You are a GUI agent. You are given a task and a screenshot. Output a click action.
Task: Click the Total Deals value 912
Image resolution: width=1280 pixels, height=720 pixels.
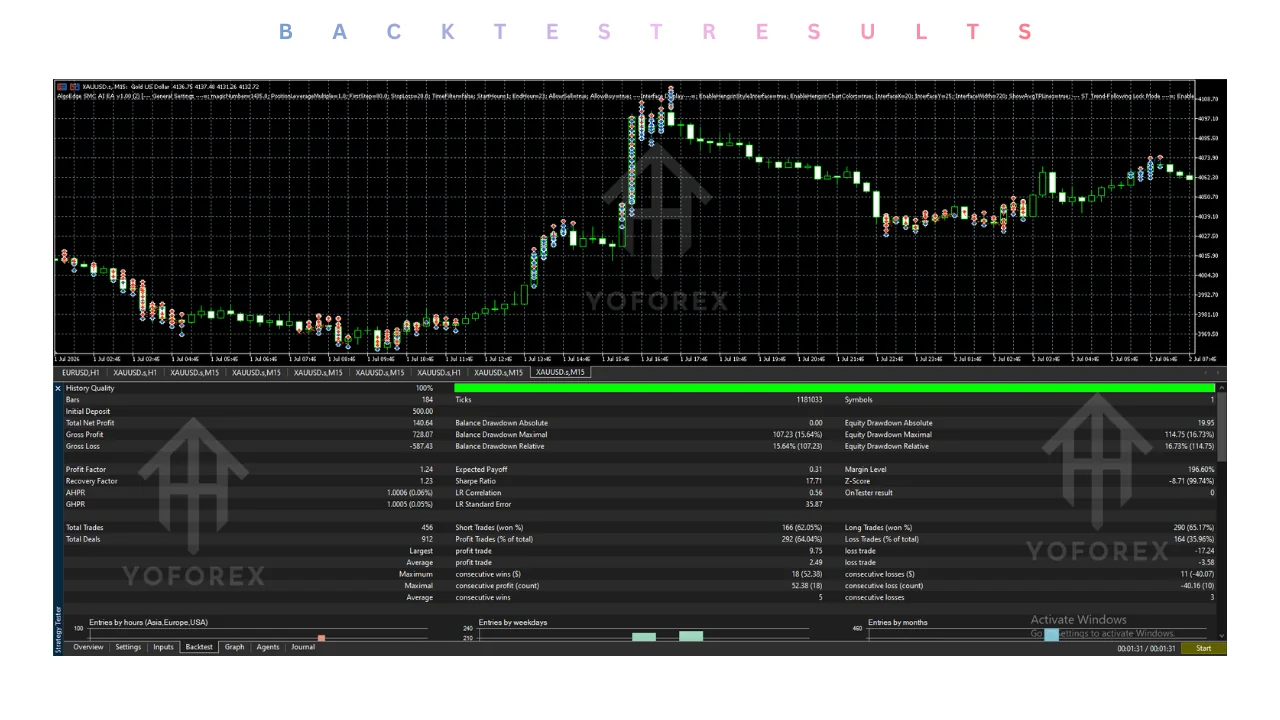click(x=427, y=539)
